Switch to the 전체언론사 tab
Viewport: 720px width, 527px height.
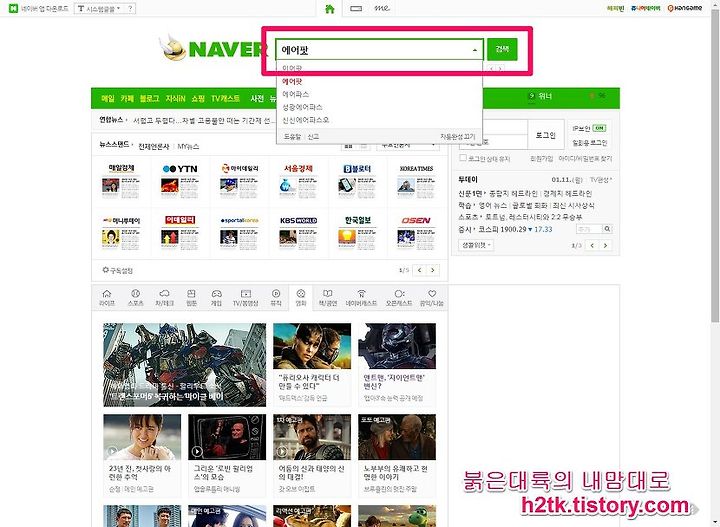point(154,146)
